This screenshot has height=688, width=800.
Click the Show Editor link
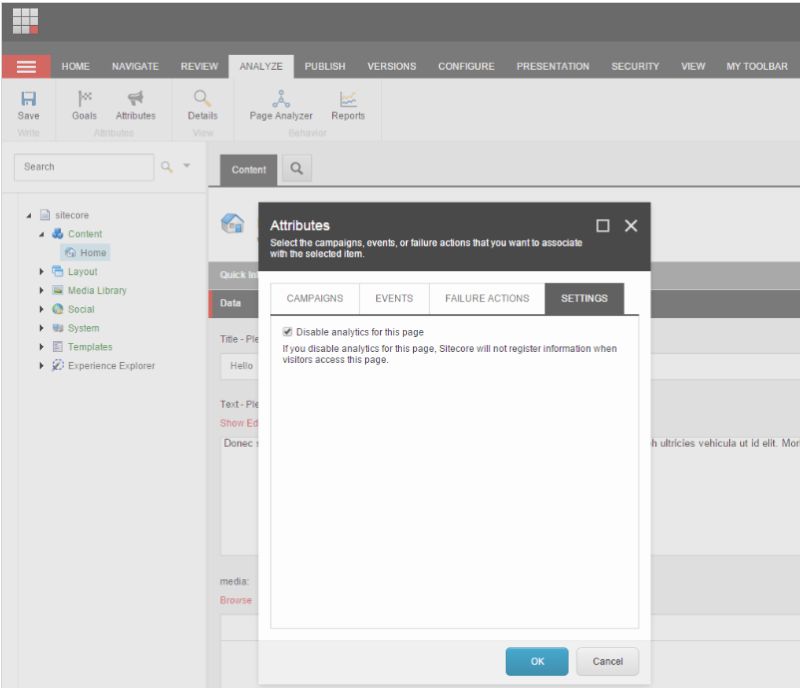coord(237,423)
